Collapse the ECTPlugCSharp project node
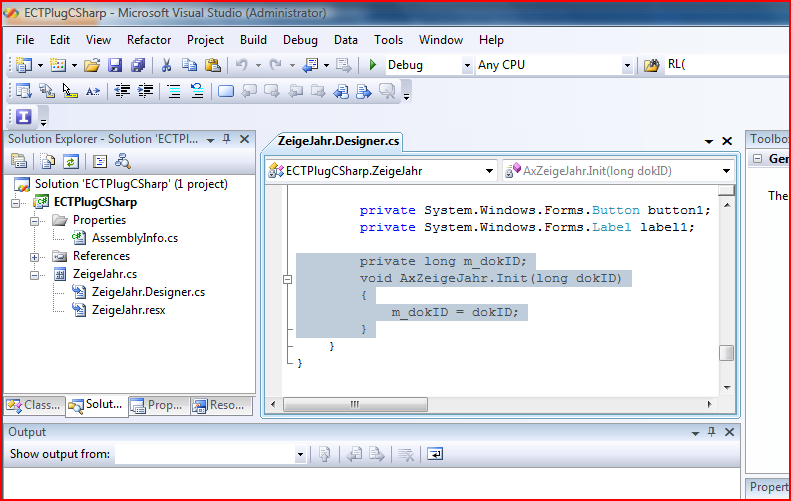Image resolution: width=791 pixels, height=501 pixels. (16, 203)
